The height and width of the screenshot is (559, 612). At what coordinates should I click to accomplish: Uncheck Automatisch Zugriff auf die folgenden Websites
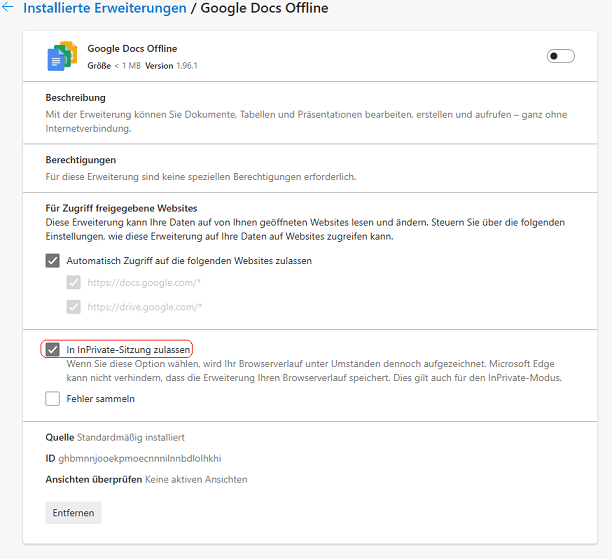pyautogui.click(x=52, y=261)
